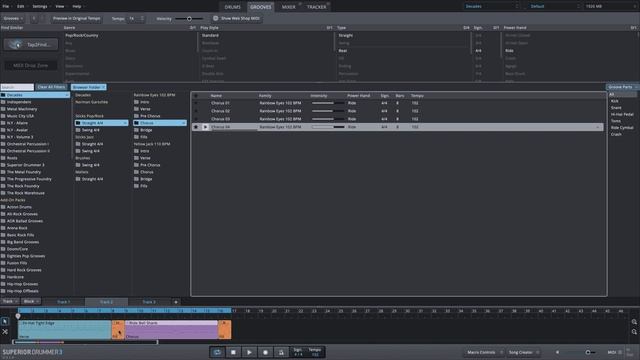Open the Decades library selector dropdown
This screenshot has height=360, width=640.
tap(491, 6)
